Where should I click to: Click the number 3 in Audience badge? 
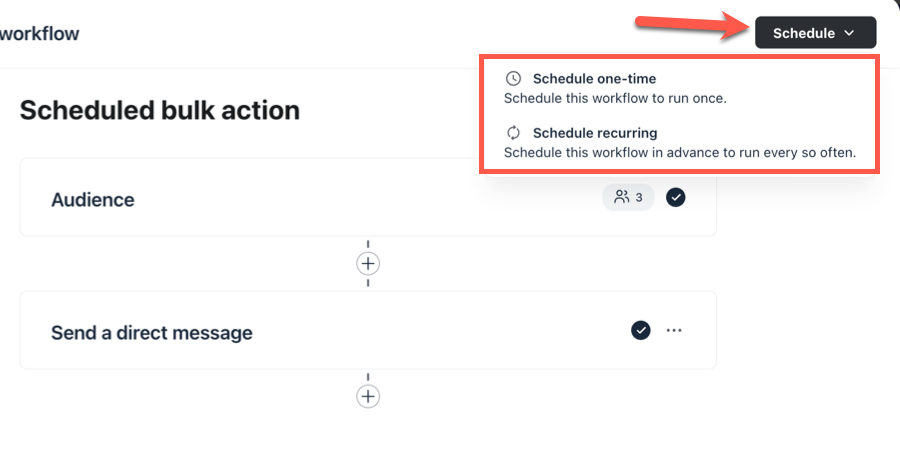(x=639, y=197)
